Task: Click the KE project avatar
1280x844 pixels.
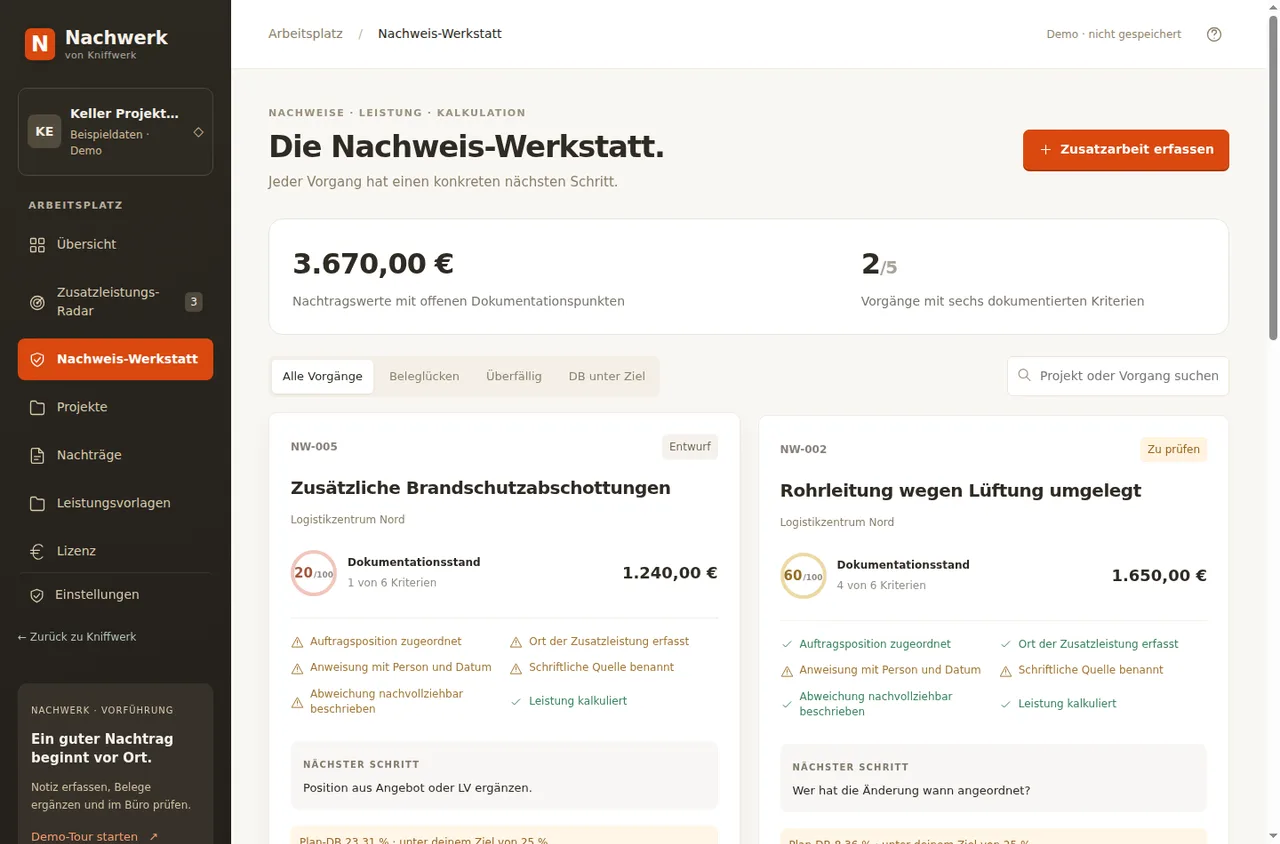Action: (x=44, y=132)
